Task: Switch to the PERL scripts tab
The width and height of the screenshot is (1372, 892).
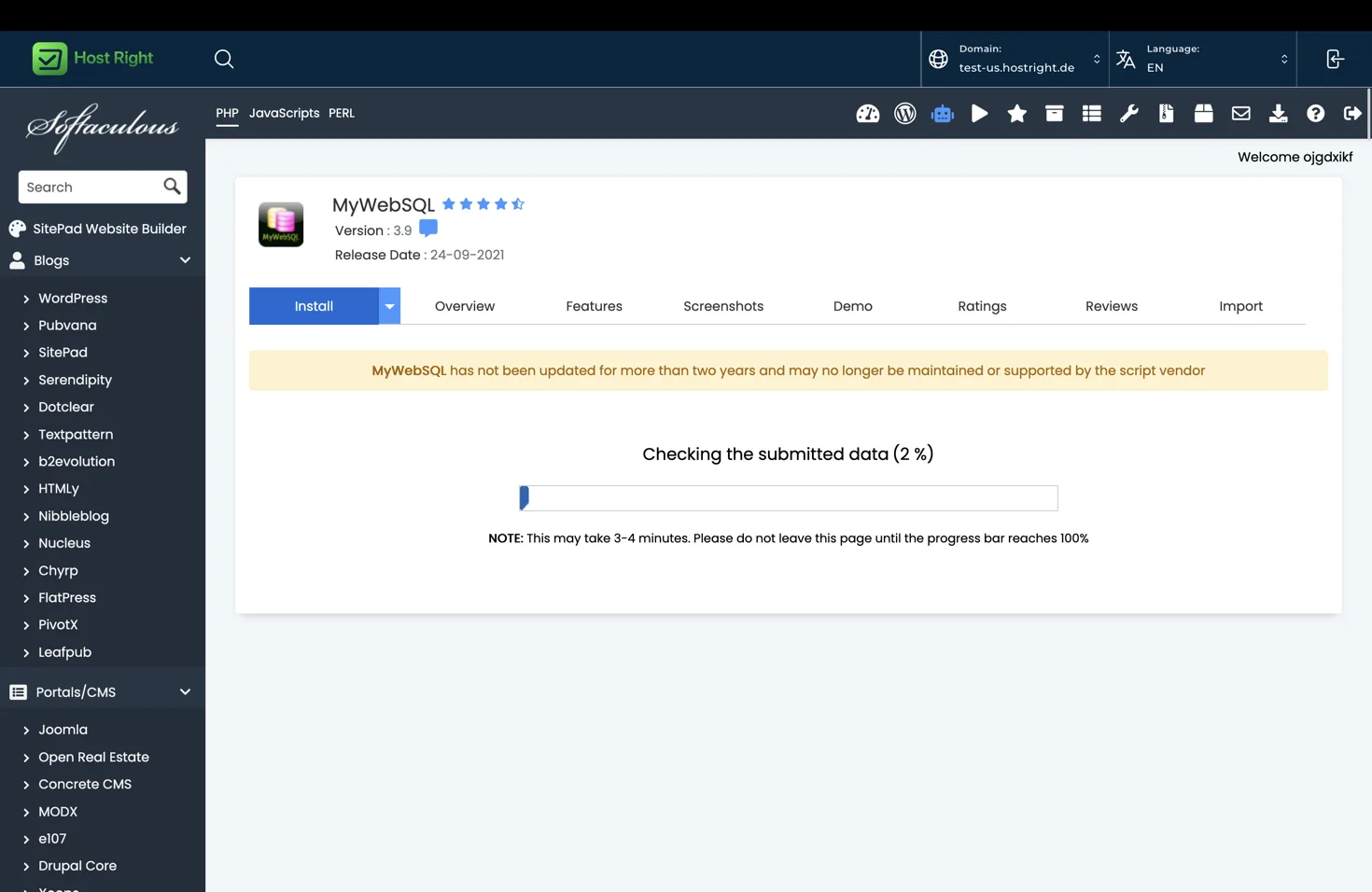Action: [342, 113]
